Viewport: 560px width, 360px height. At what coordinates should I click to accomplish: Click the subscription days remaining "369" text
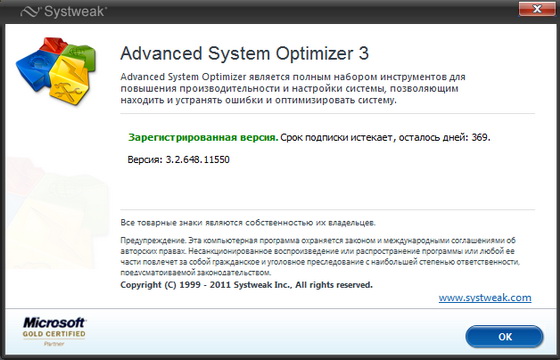pos(480,138)
